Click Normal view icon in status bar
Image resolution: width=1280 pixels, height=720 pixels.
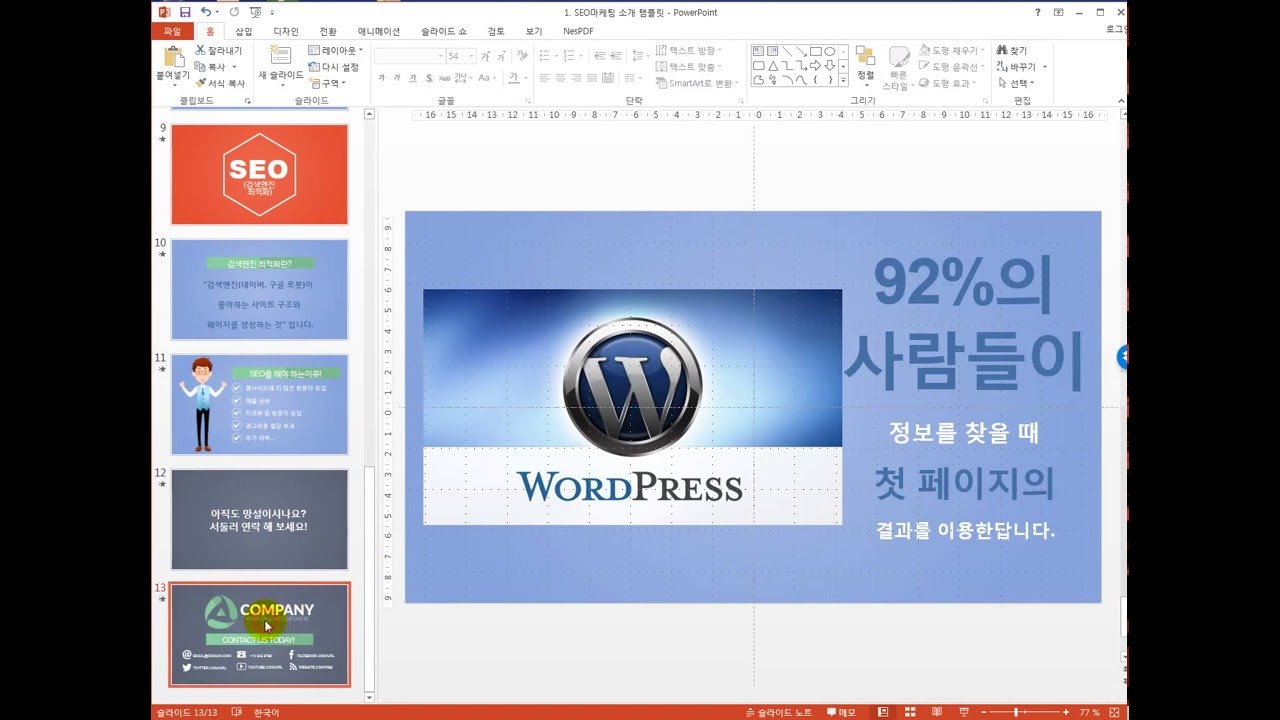point(884,712)
